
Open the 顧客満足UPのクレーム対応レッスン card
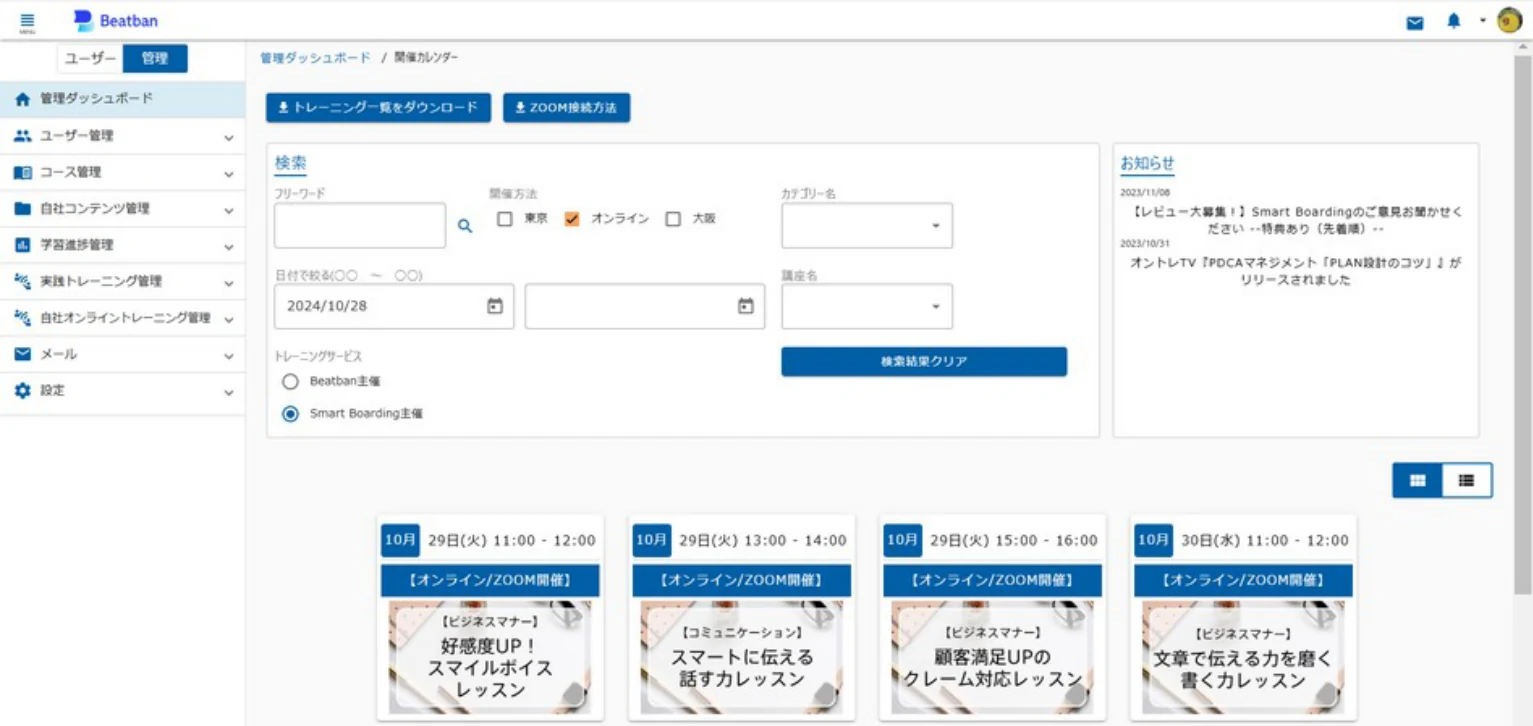[x=992, y=617]
